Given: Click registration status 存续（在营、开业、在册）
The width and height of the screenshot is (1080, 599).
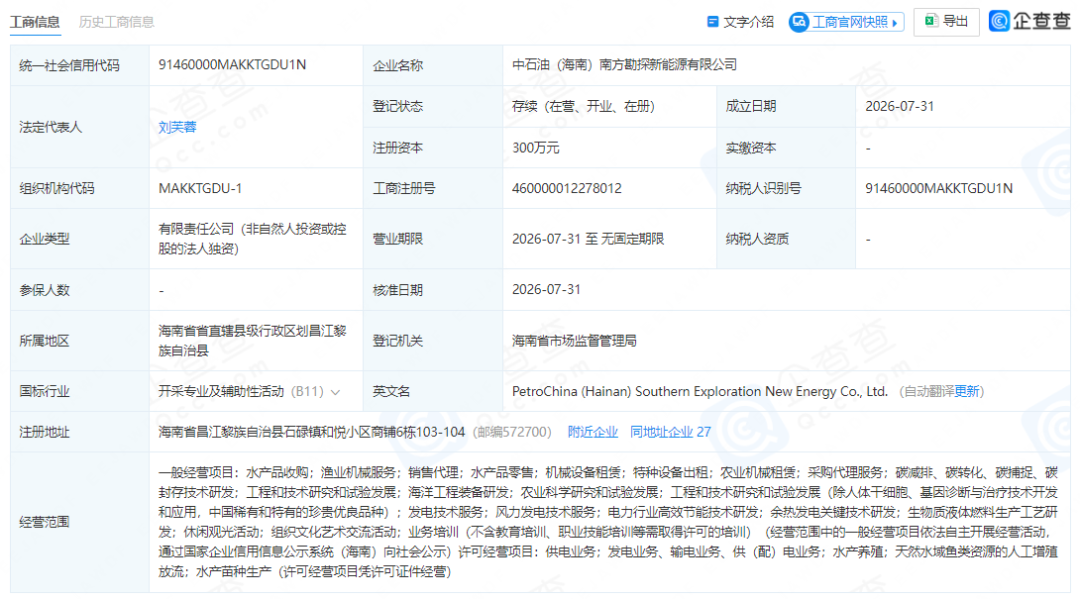Looking at the screenshot, I should [x=583, y=106].
